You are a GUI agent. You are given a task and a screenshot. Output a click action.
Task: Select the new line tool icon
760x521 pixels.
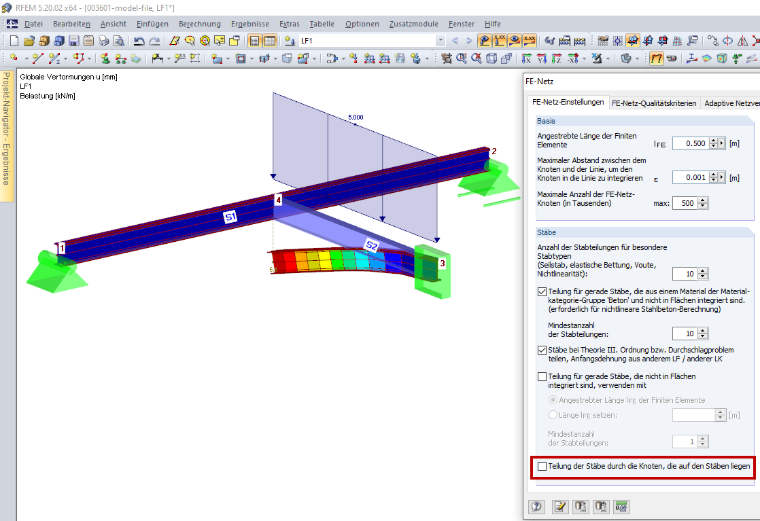[x=37, y=59]
